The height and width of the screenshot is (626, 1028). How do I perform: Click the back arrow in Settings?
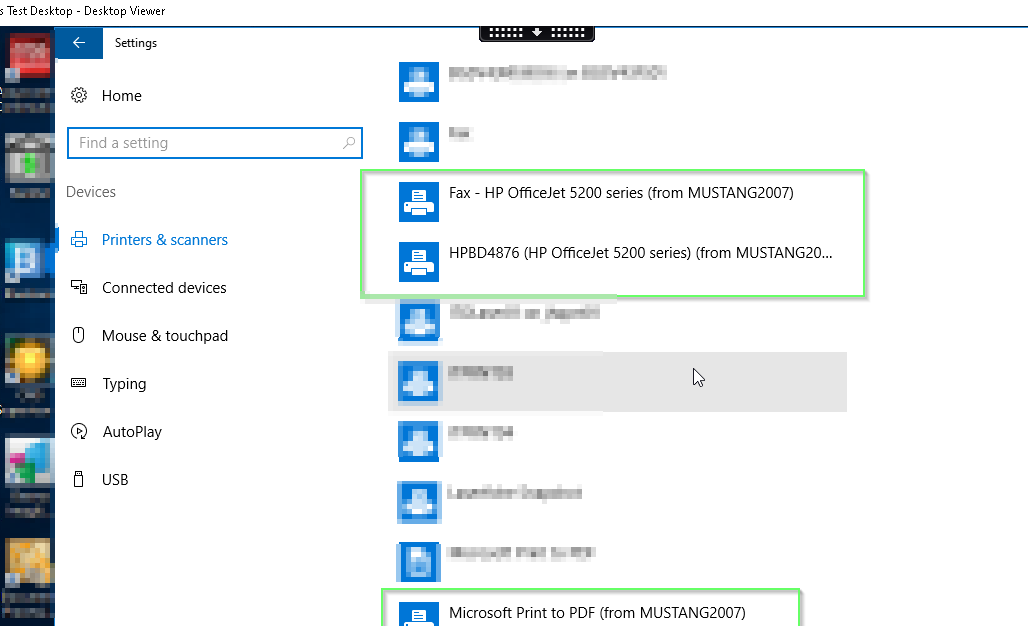click(79, 43)
